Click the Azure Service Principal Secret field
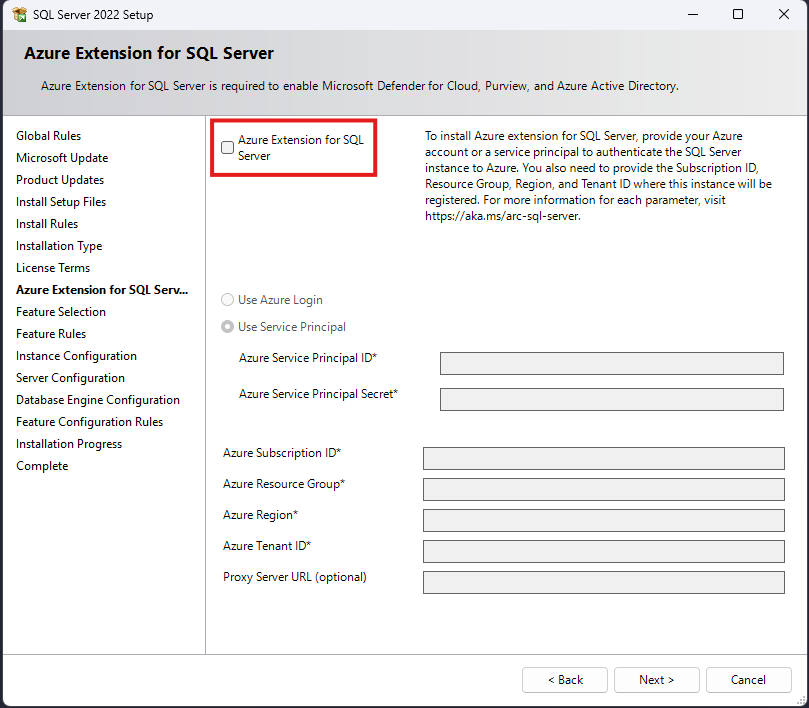Screen dimensions: 809x708 tap(611, 399)
